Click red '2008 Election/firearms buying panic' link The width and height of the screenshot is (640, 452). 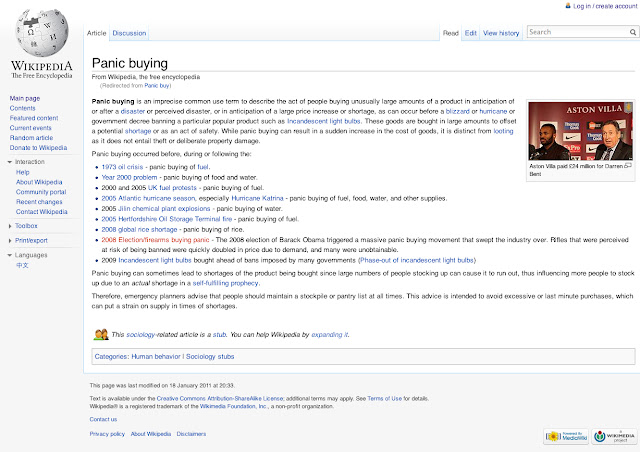click(156, 240)
